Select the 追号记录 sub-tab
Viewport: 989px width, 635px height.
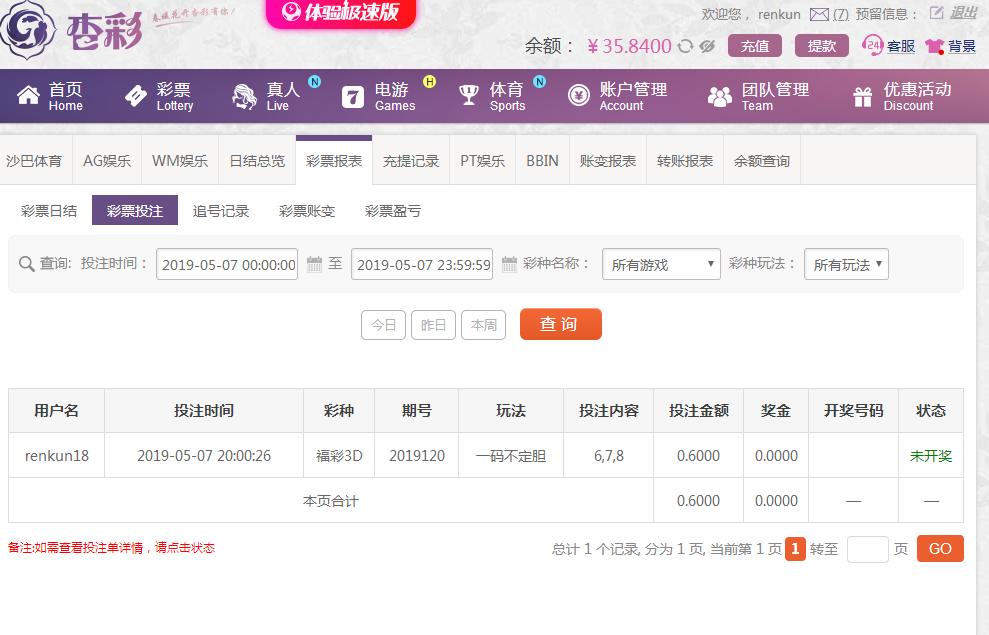coord(221,211)
